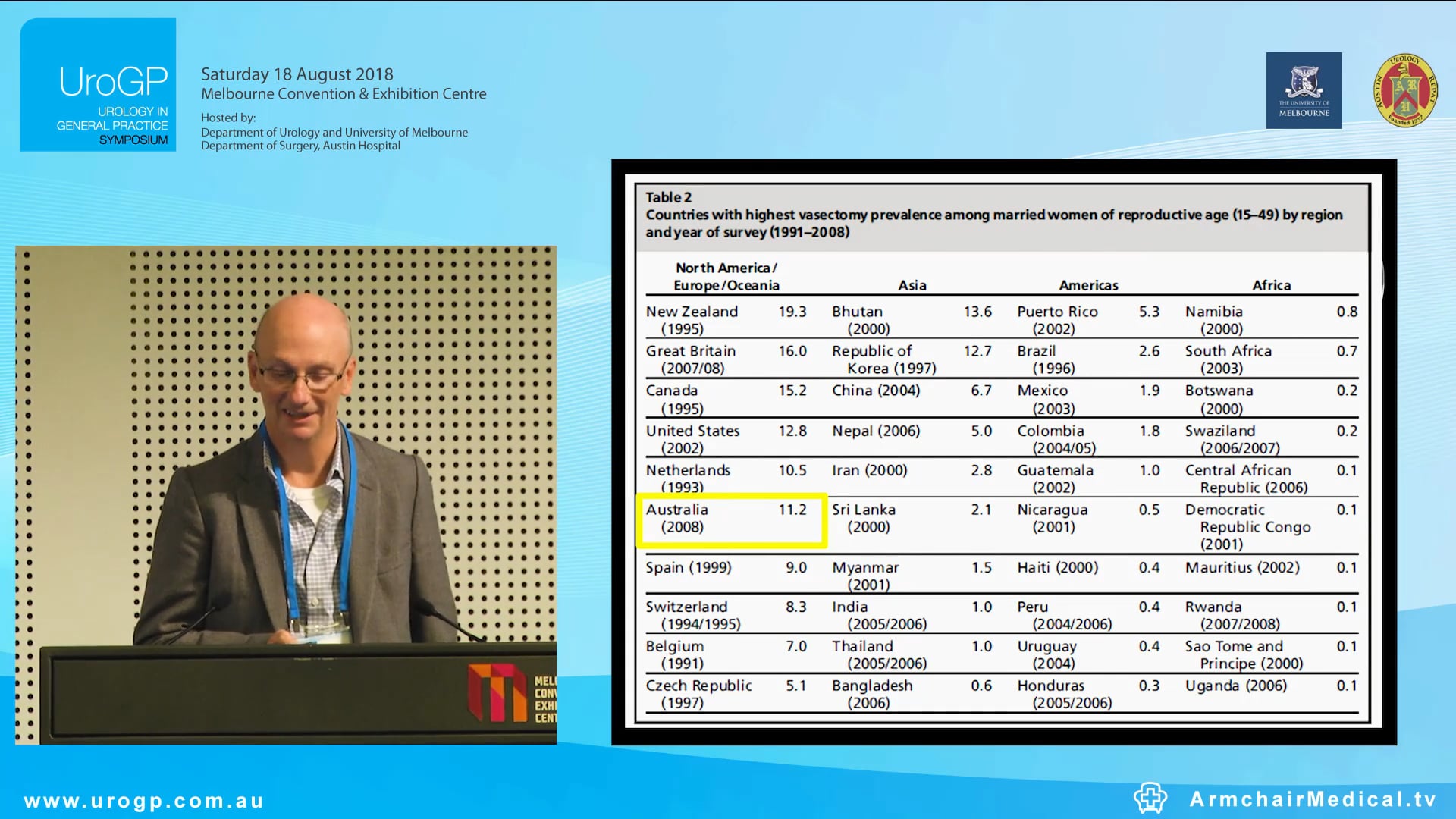Image resolution: width=1456 pixels, height=819 pixels.
Task: Click the convention centre logo on lectern
Action: pyautogui.click(x=497, y=692)
